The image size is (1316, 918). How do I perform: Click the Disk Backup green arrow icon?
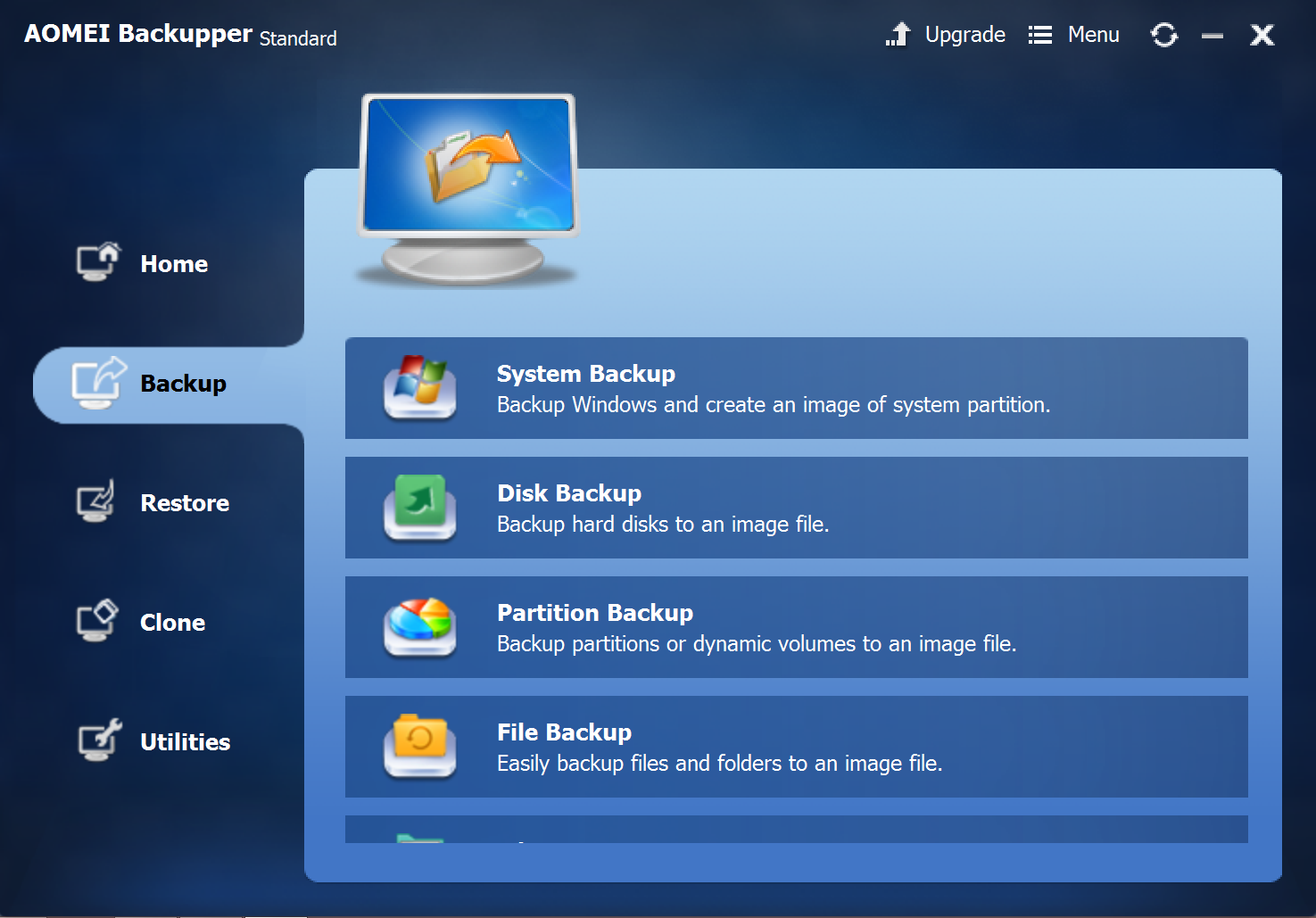(420, 508)
